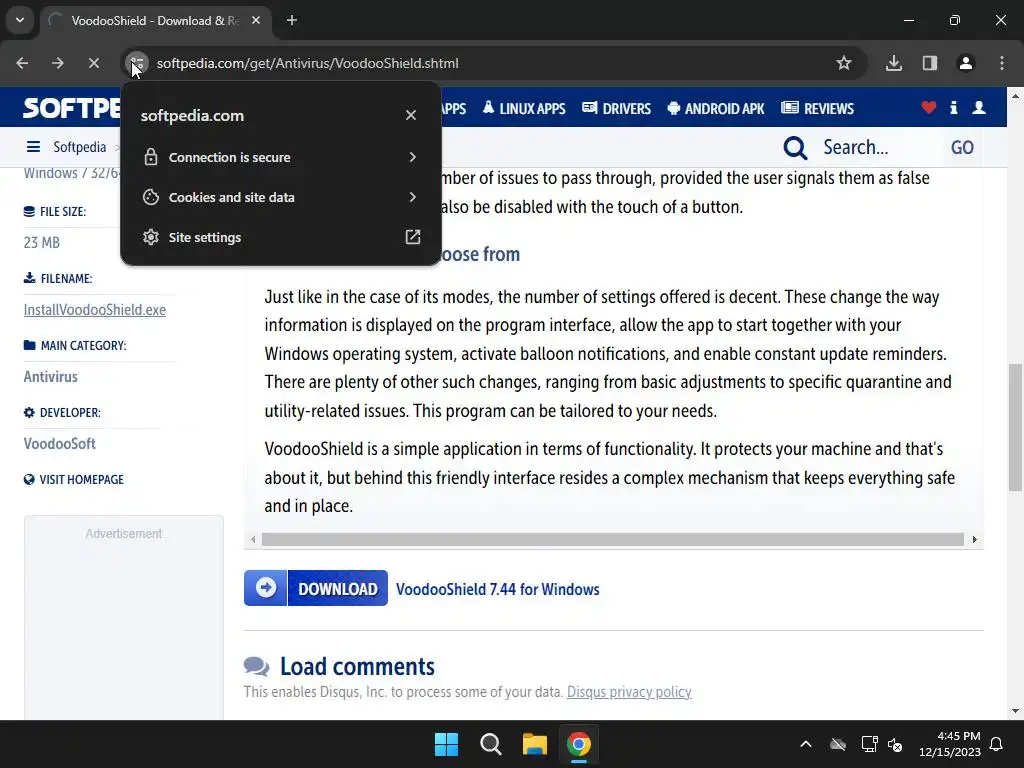The image size is (1024, 768).
Task: Click the horizontal scrollbar left arrow
Action: click(x=253, y=539)
